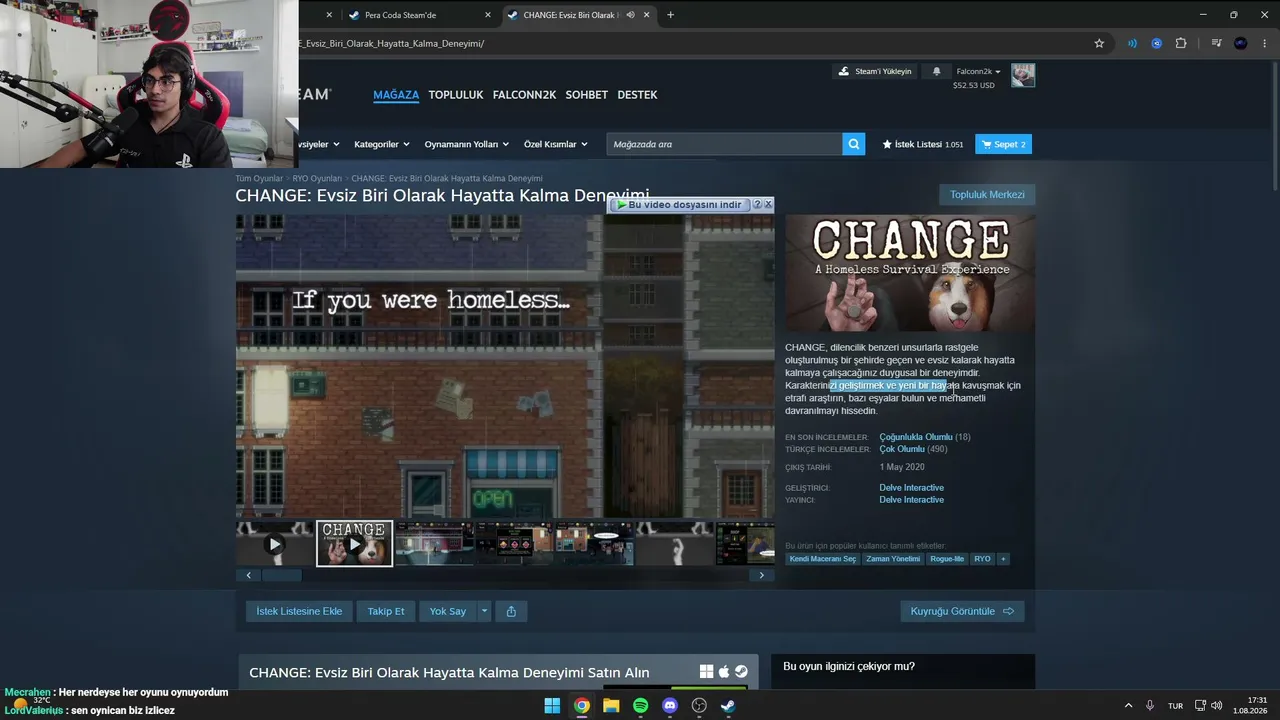The image size is (1280, 720).
Task: Open the developer Delve Interactive link
Action: [x=911, y=488]
